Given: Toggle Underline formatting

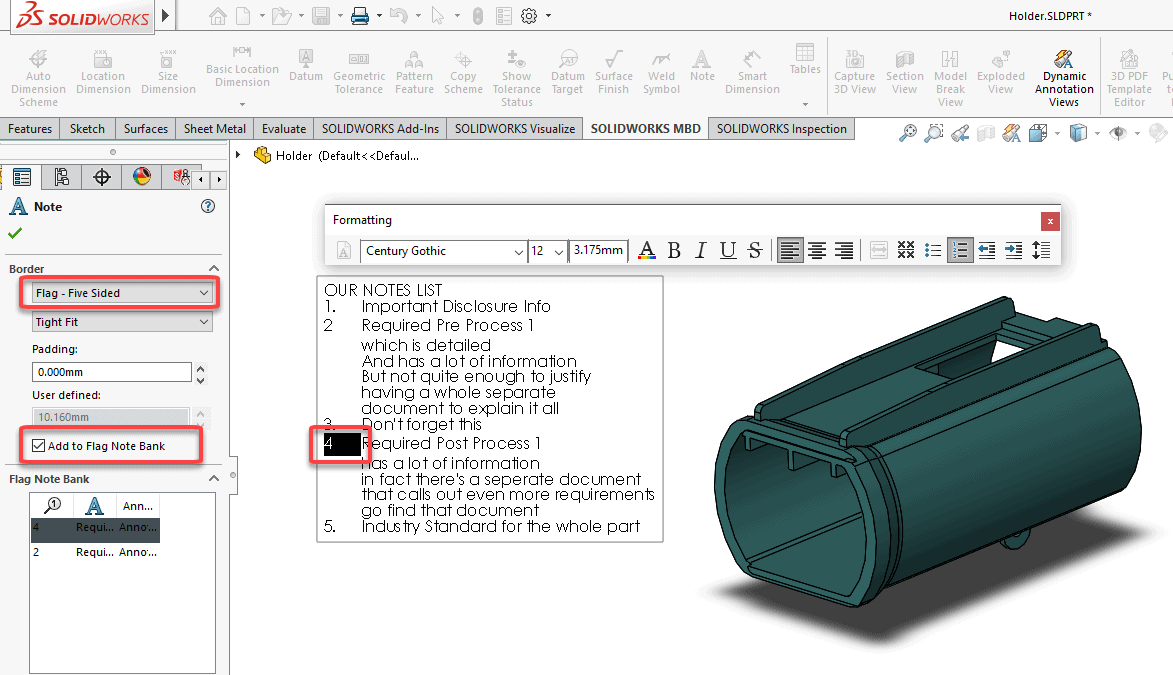Looking at the screenshot, I should click(x=728, y=251).
